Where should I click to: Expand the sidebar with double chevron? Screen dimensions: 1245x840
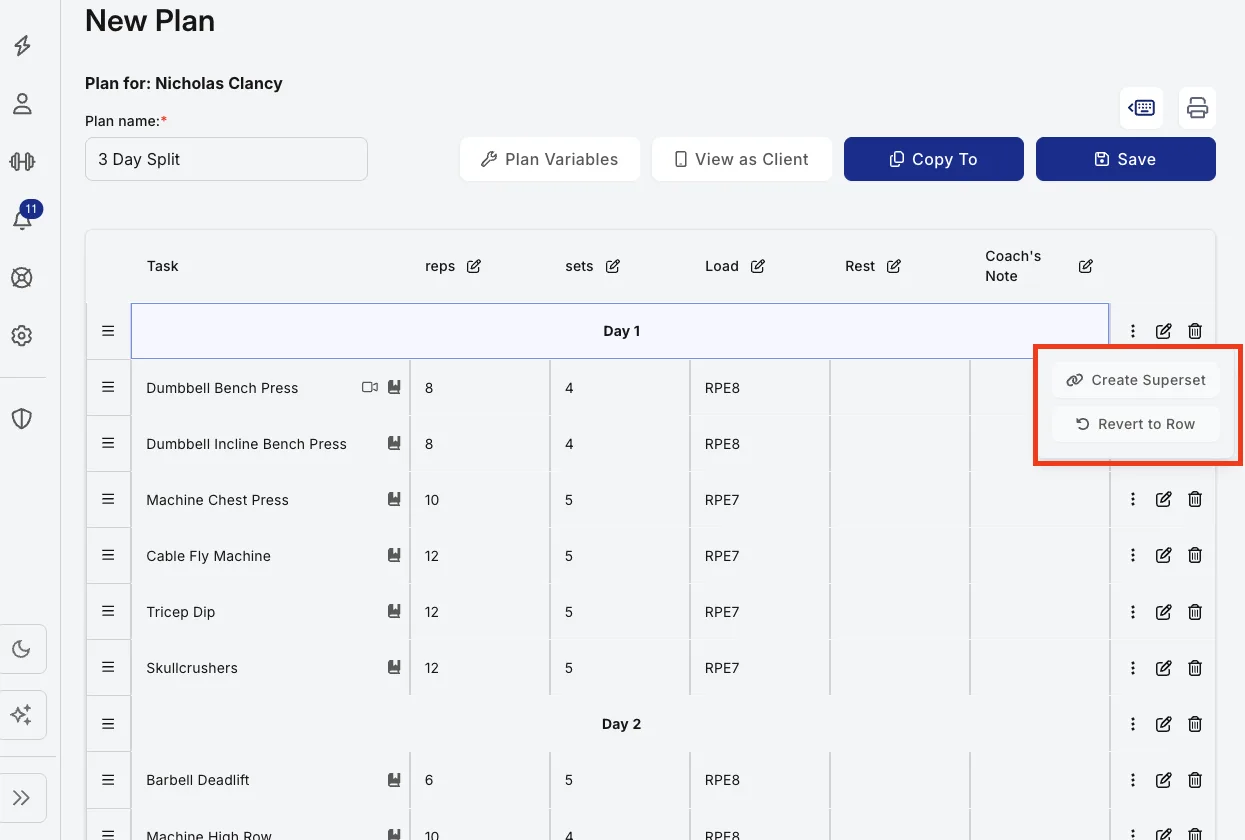(22, 797)
